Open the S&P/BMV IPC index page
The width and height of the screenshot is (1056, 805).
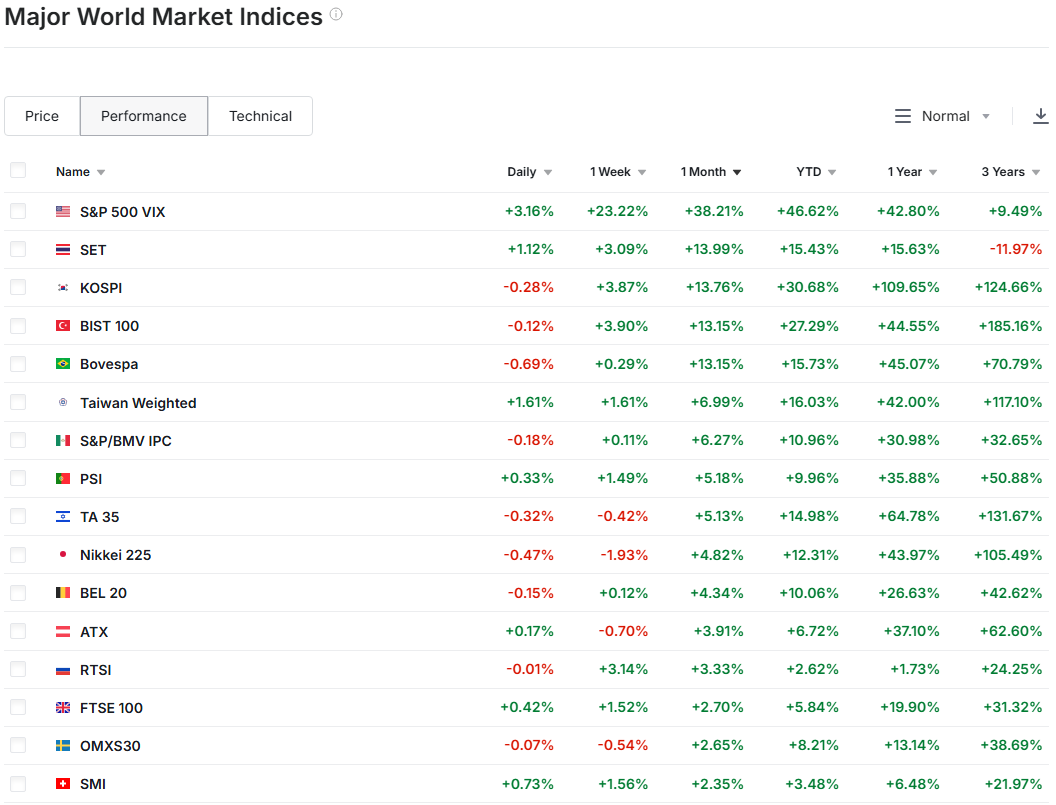coord(126,441)
